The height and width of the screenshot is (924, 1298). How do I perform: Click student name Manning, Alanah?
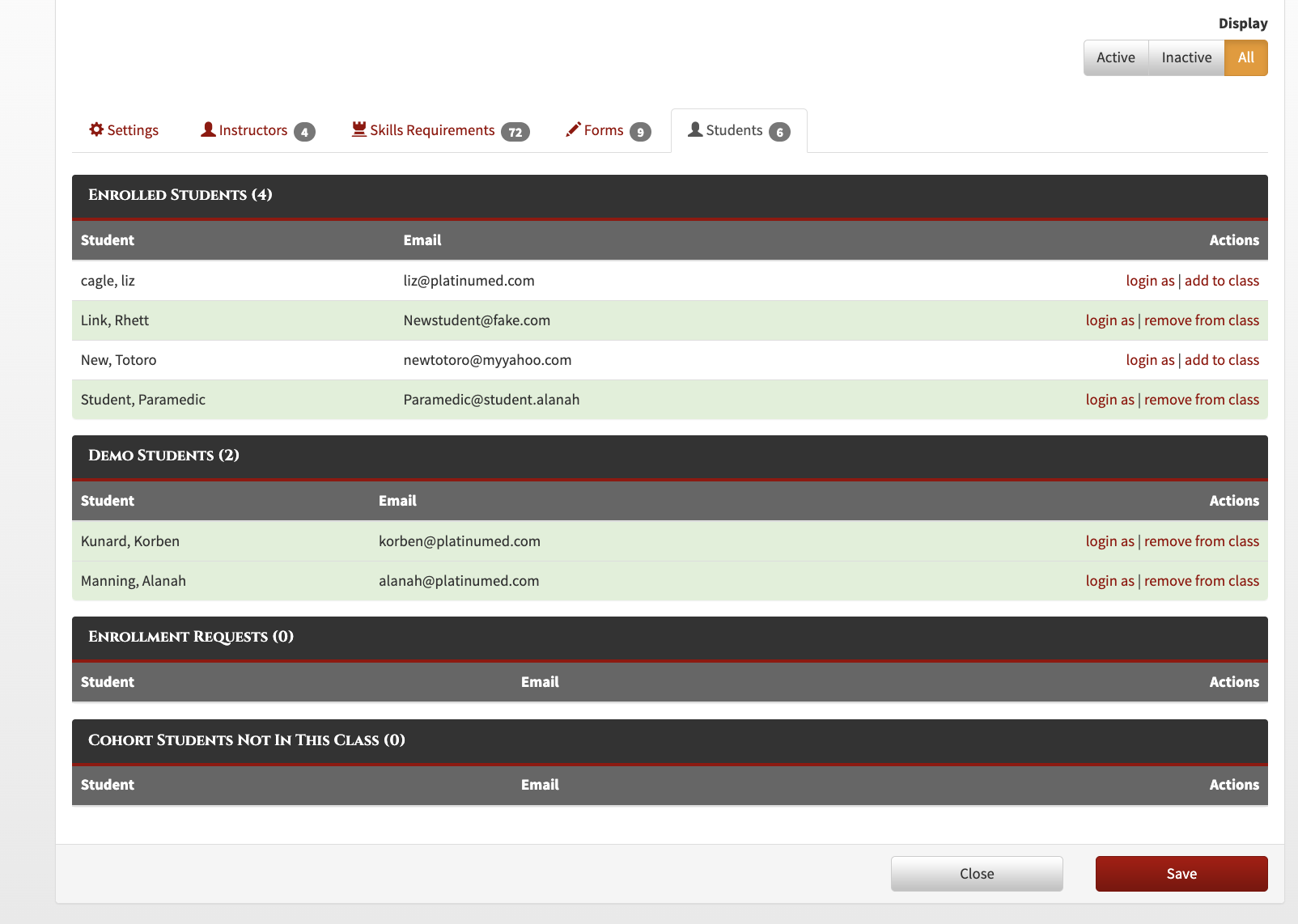[x=134, y=581]
